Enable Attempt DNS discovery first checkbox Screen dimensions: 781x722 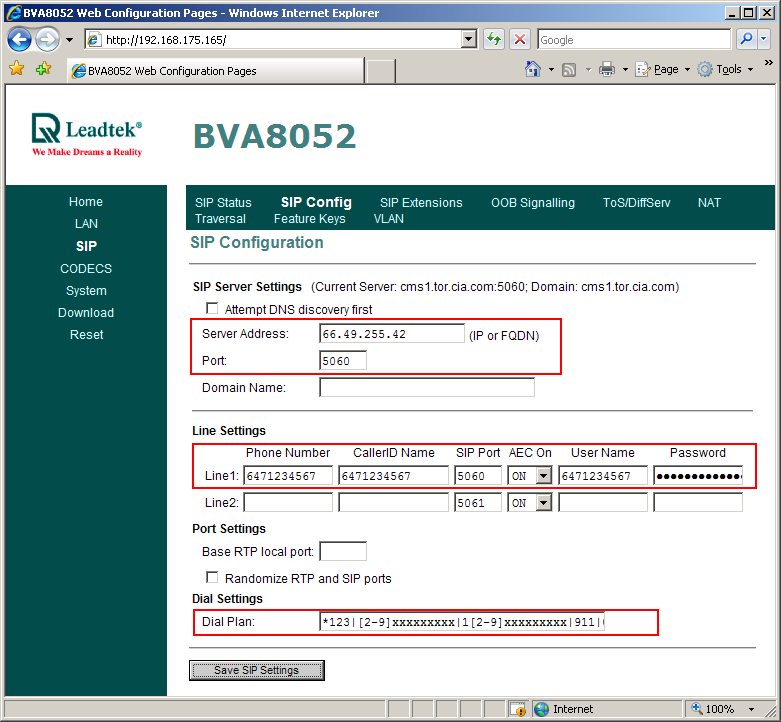pyautogui.click(x=212, y=308)
